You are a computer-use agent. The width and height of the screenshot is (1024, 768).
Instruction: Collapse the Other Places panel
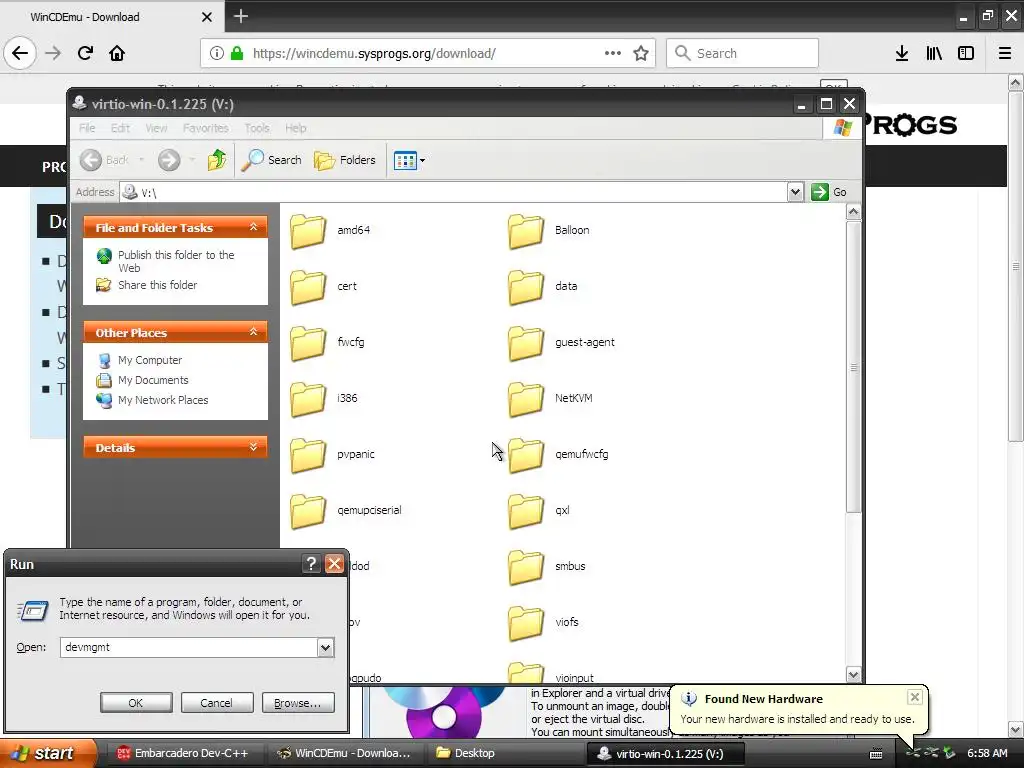click(x=253, y=332)
